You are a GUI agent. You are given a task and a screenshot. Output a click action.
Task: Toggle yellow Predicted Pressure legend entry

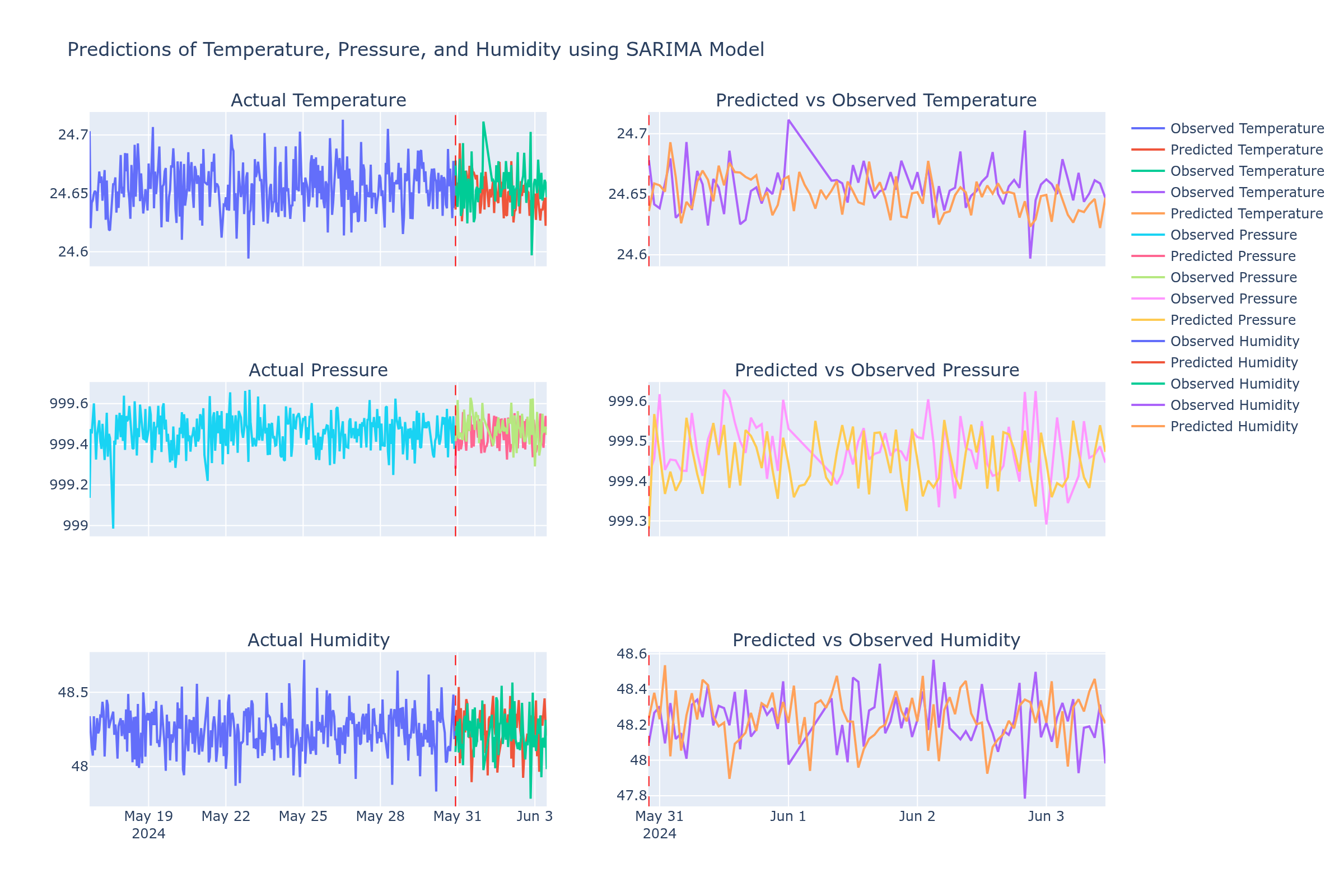click(1233, 320)
